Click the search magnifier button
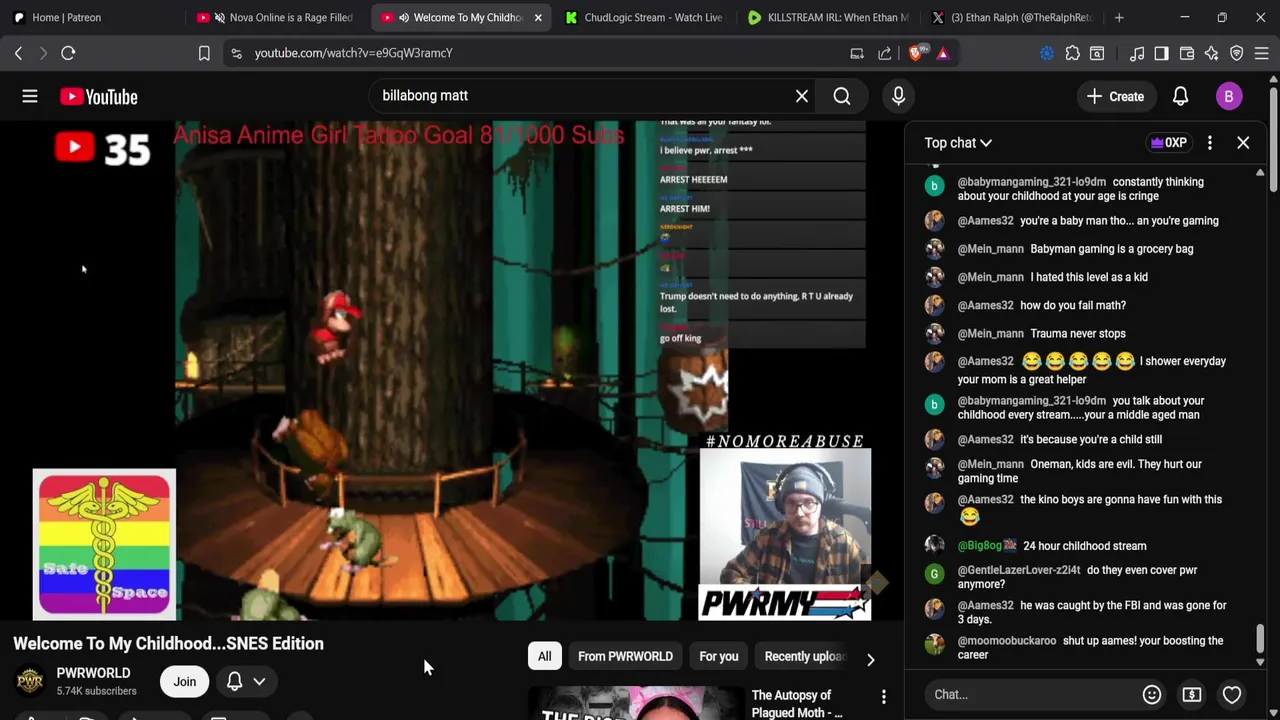Viewport: 1280px width, 720px height. pyautogui.click(x=842, y=96)
